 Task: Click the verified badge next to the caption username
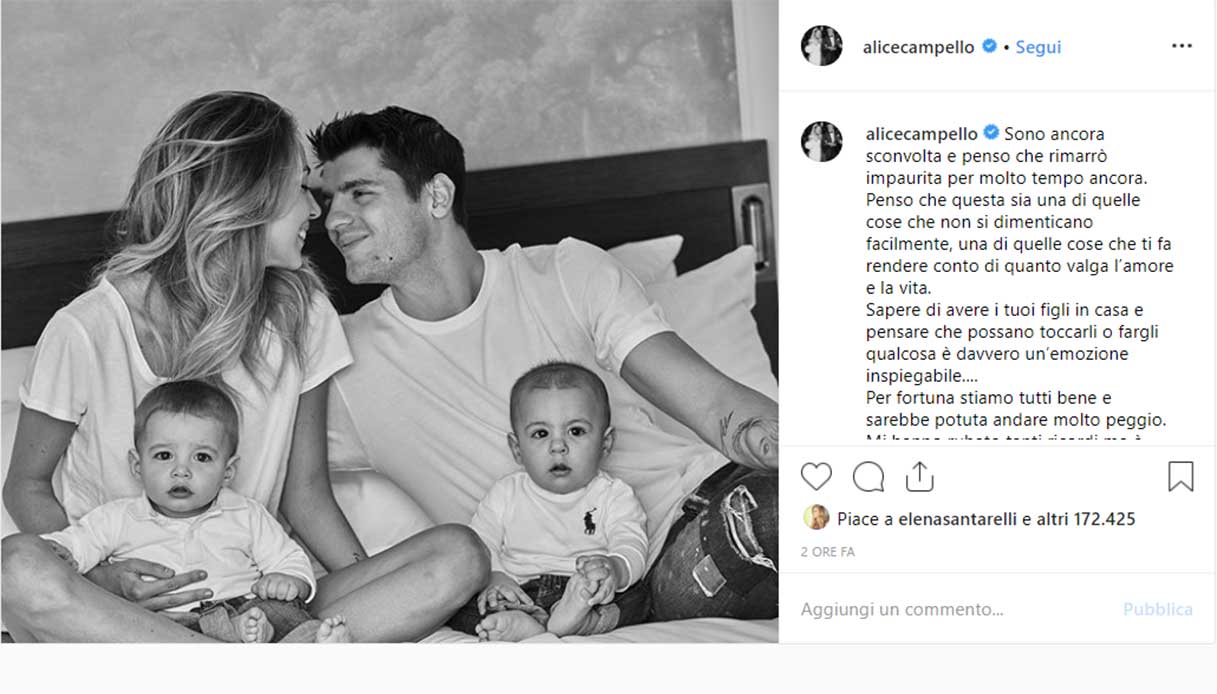[x=992, y=132]
